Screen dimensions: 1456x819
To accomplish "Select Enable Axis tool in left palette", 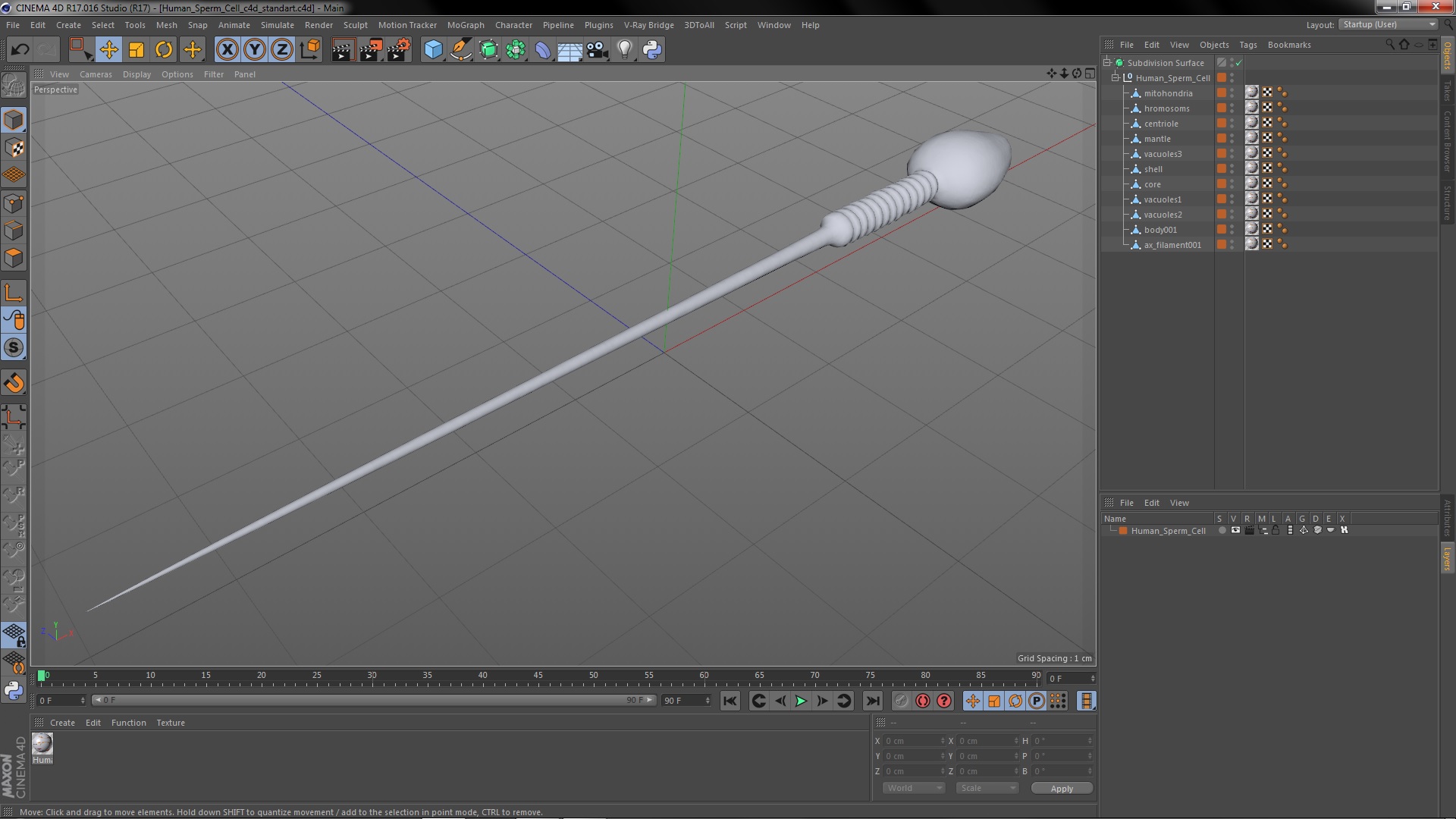I will coord(14,293).
